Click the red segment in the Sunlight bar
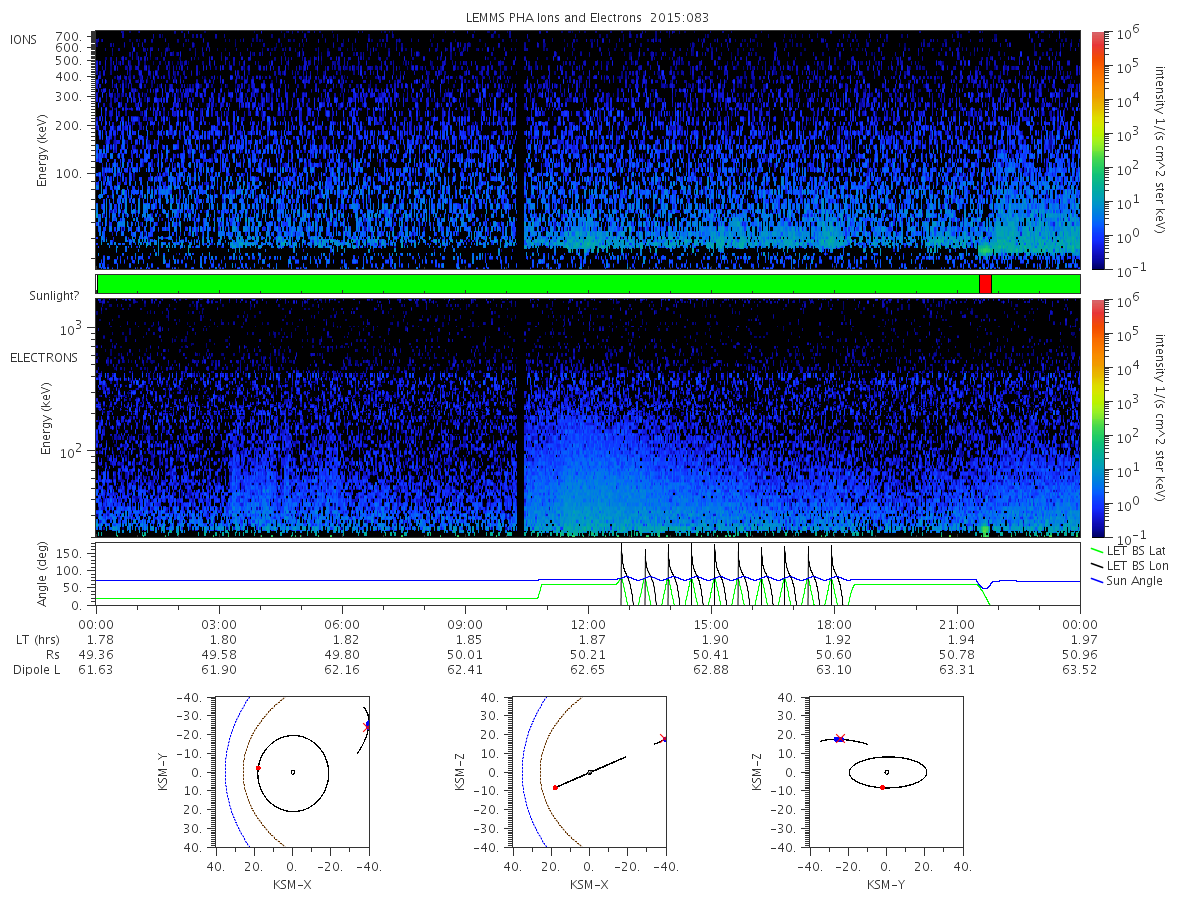Screen dimensions: 1200x900 pyautogui.click(x=985, y=284)
